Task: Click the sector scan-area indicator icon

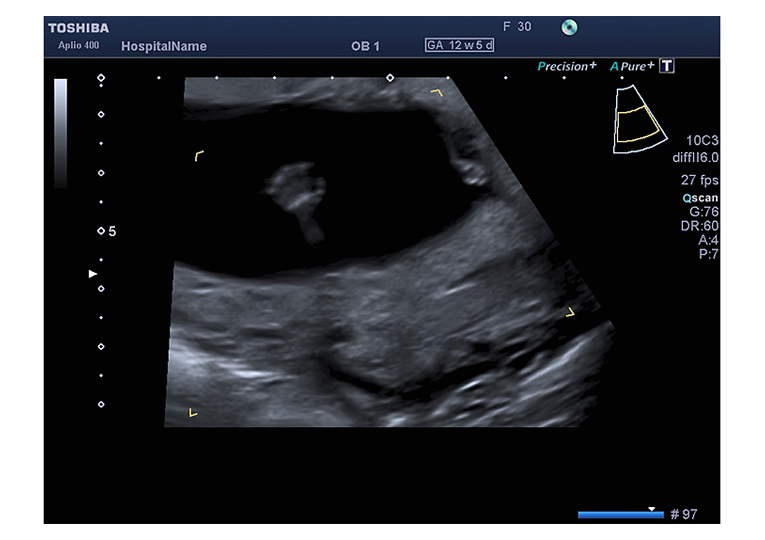Action: click(x=638, y=120)
